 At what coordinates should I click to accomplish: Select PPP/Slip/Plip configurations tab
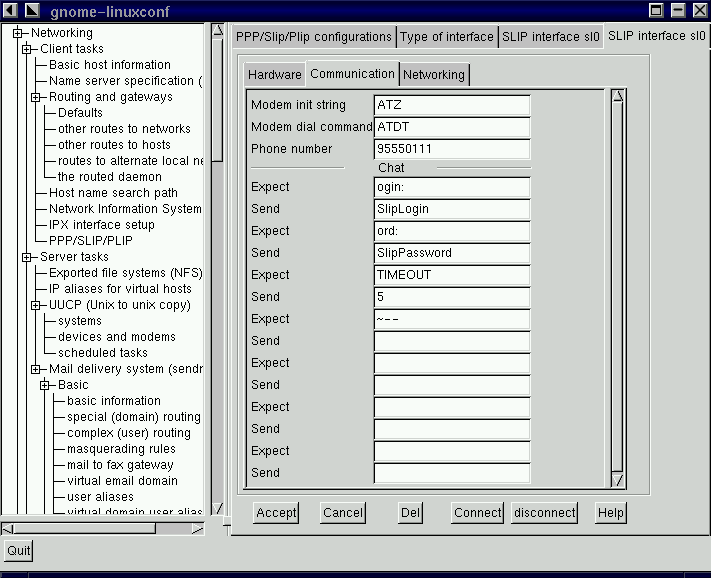(x=313, y=37)
